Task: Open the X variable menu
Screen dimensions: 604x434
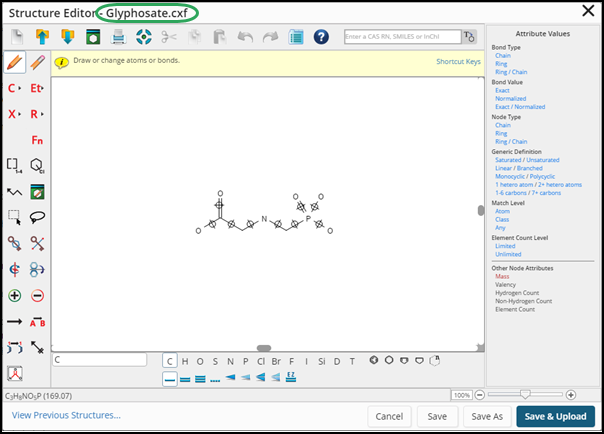Action: tap(15, 114)
